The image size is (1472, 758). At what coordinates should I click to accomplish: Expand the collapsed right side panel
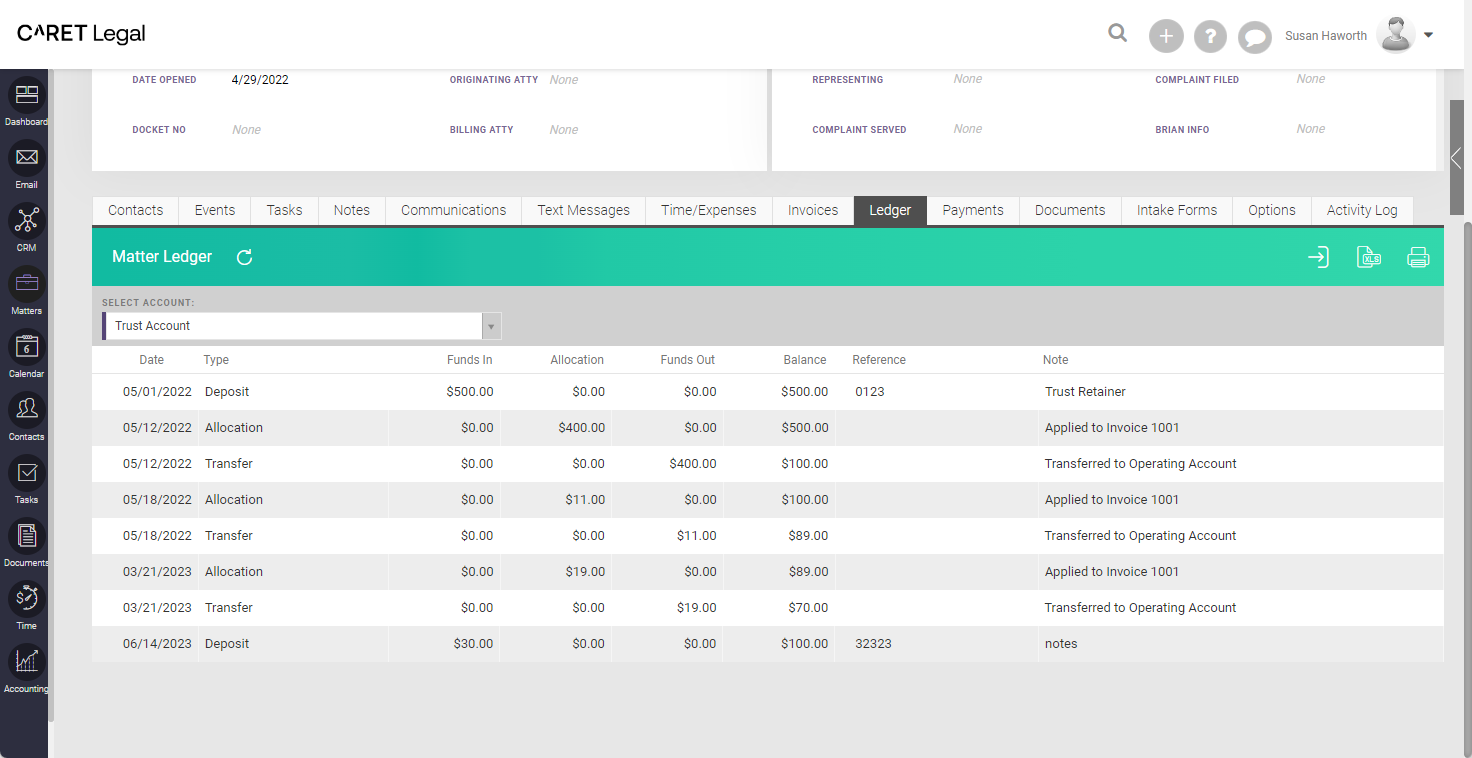click(1457, 158)
